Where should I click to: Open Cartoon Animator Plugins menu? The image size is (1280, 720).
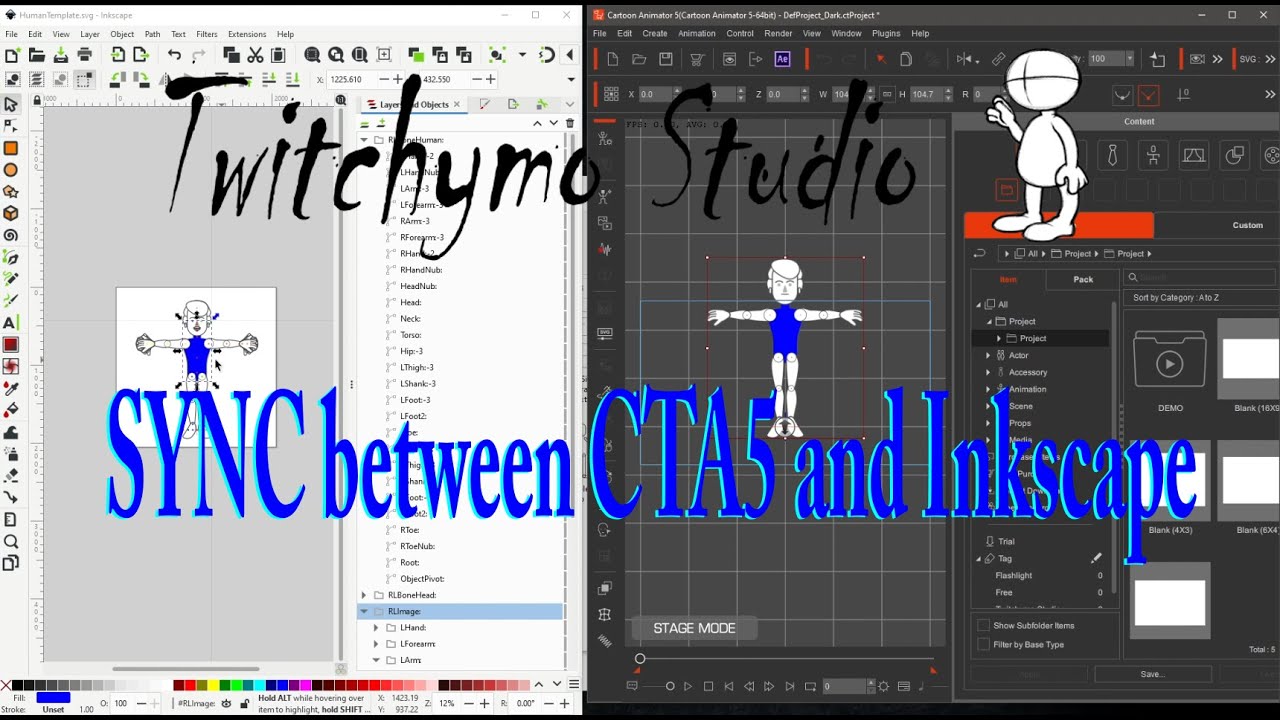[x=886, y=33]
